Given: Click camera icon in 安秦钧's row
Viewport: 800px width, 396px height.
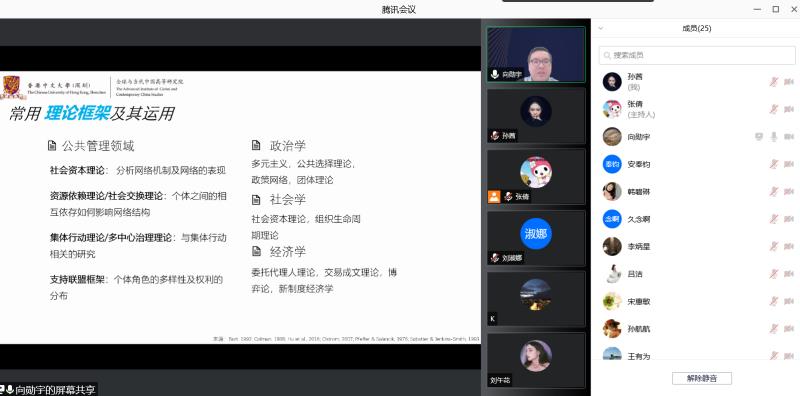Looking at the screenshot, I should (x=789, y=164).
